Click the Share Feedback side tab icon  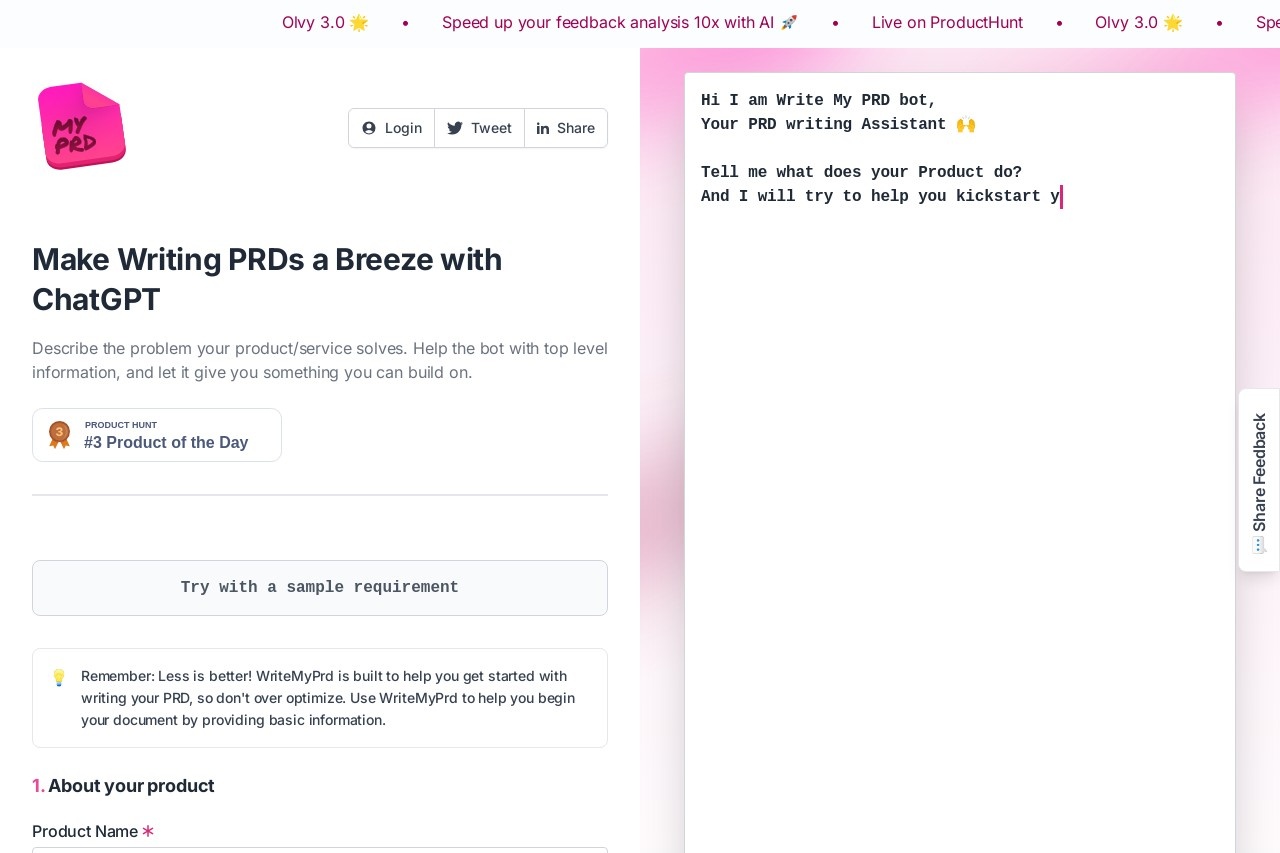1259,545
